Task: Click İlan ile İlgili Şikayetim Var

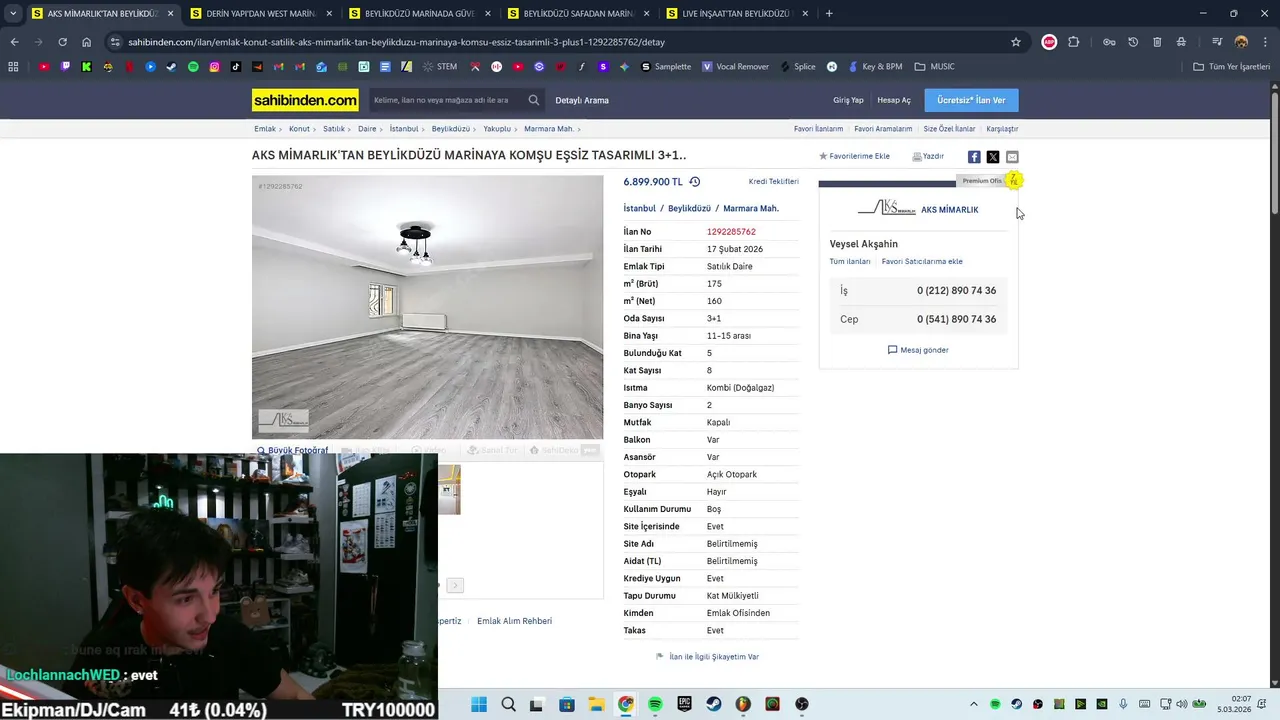Action: 707,657
